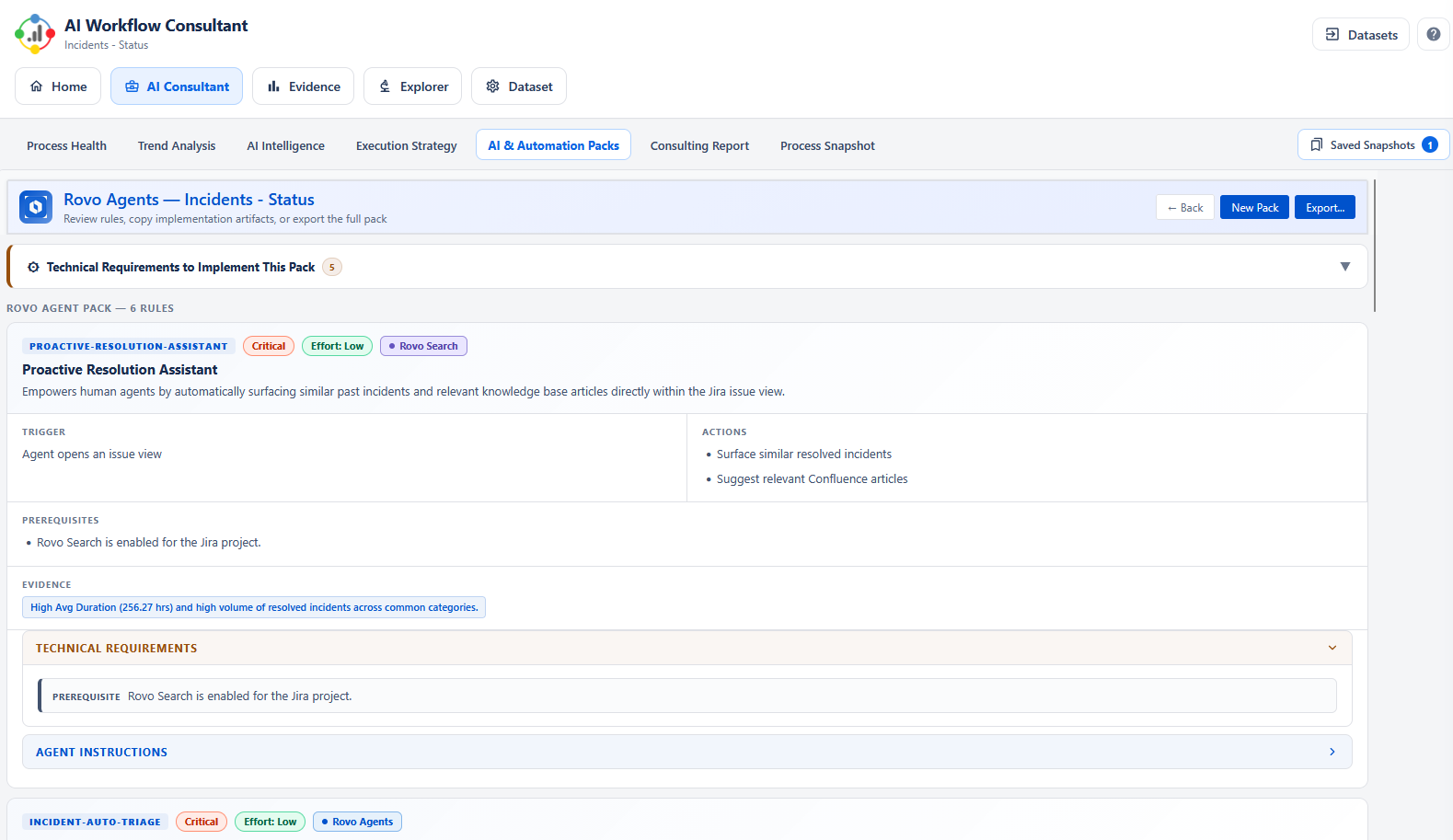
Task: Click the Effort: Low badge on Proactive Resolution Assistant
Action: pos(337,346)
